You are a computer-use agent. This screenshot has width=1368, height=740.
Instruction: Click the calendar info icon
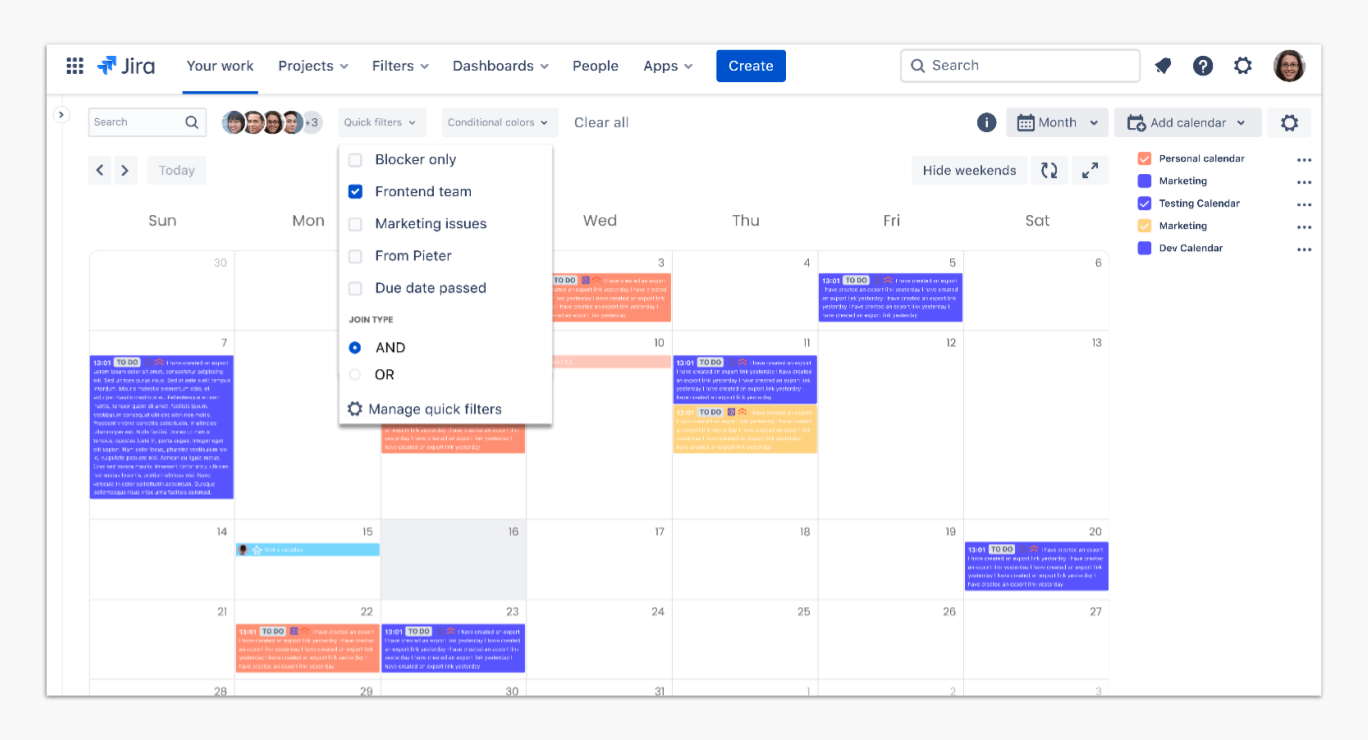tap(986, 122)
